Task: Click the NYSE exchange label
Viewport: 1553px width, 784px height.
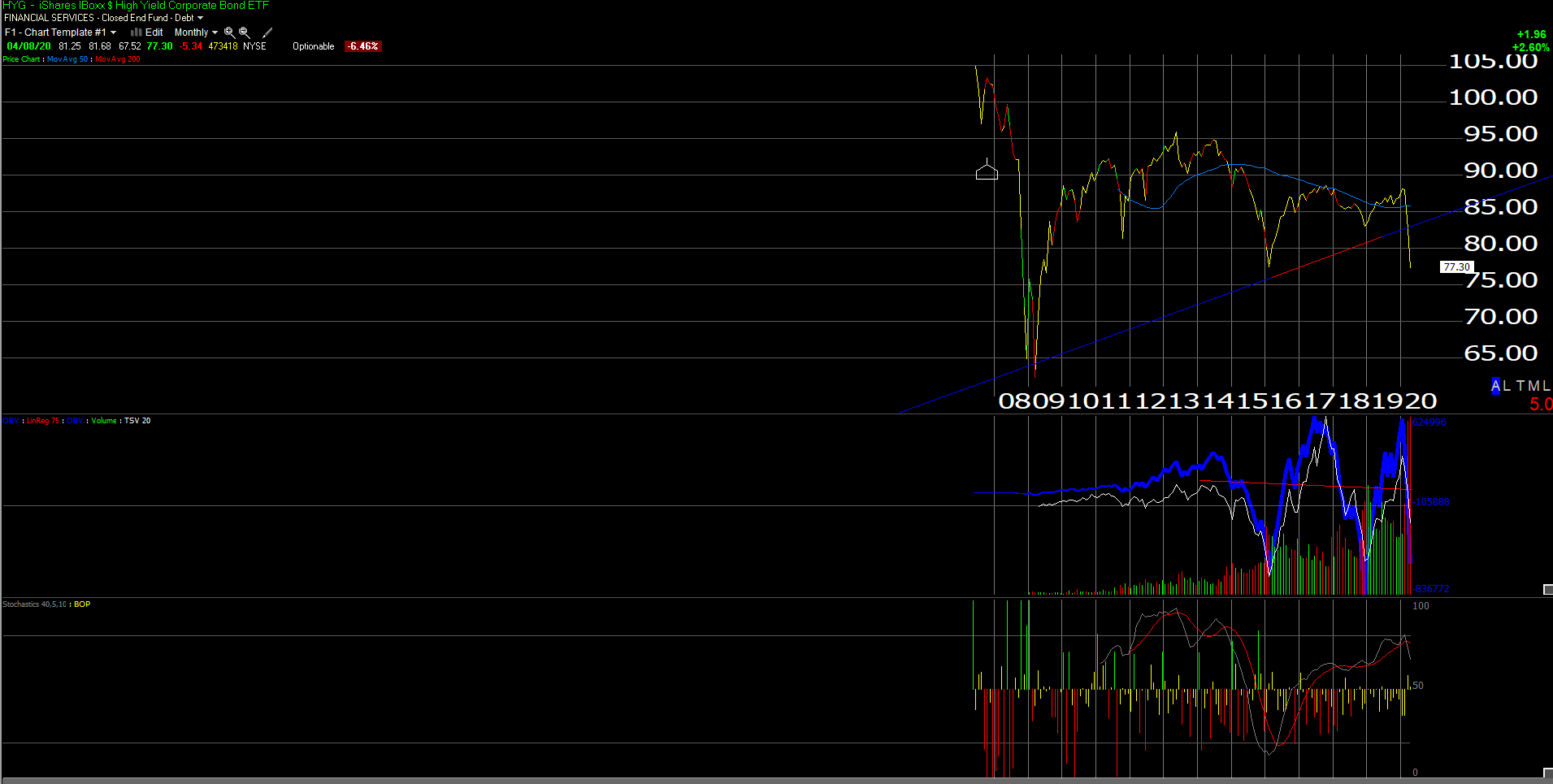Action: pos(254,46)
